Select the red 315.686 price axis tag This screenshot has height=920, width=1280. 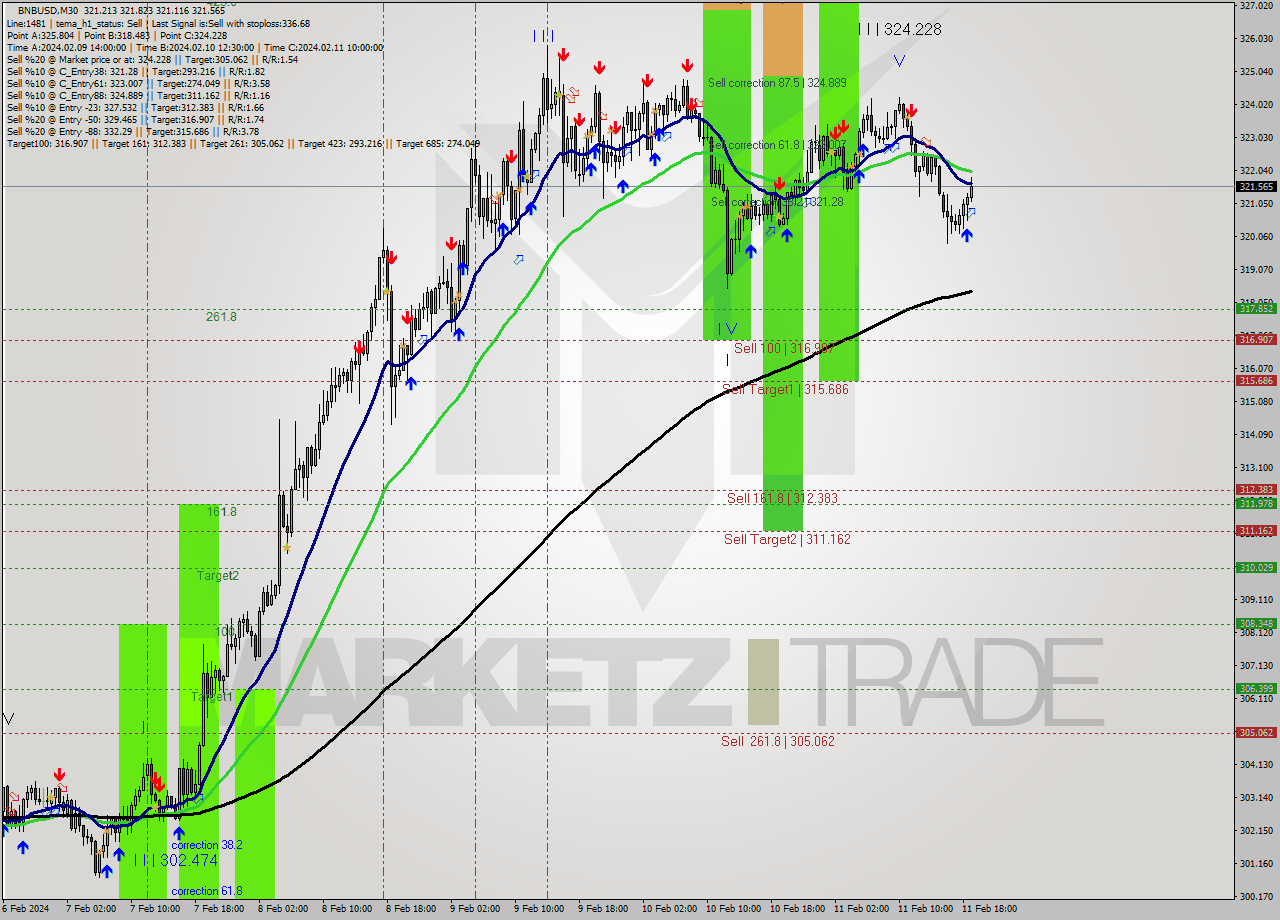tap(1256, 381)
